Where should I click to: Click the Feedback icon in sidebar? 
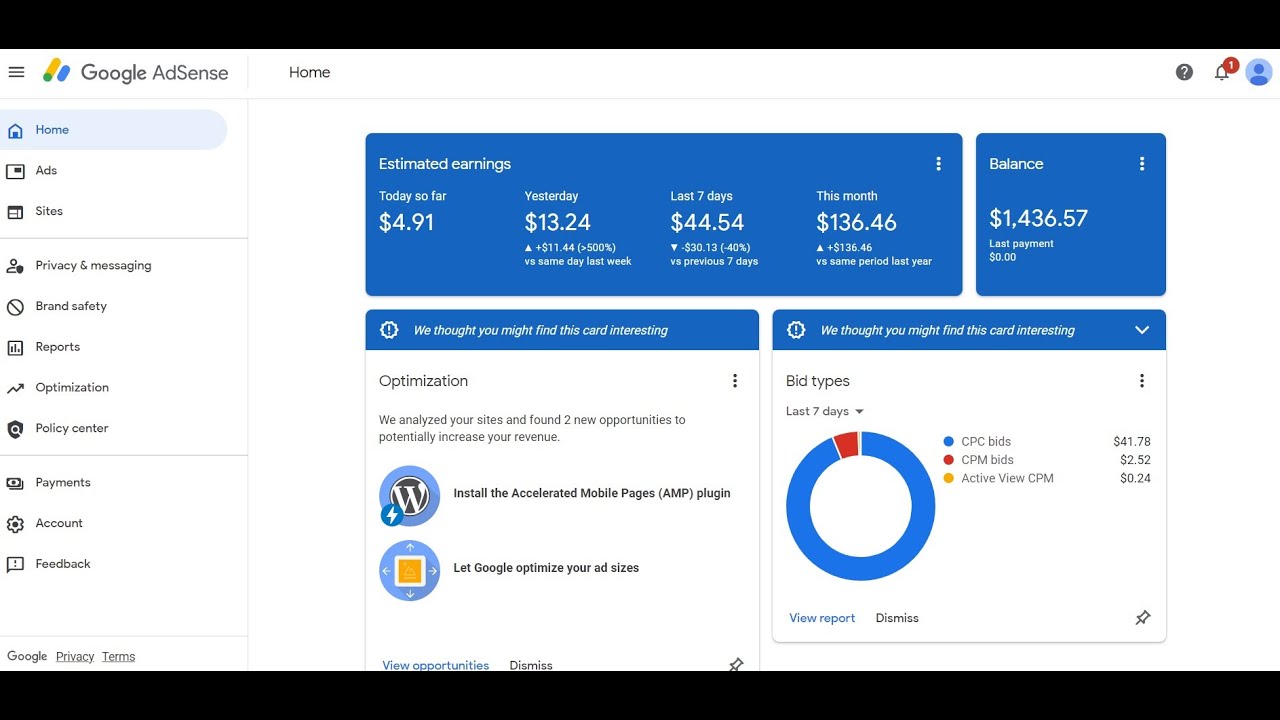pos(15,565)
